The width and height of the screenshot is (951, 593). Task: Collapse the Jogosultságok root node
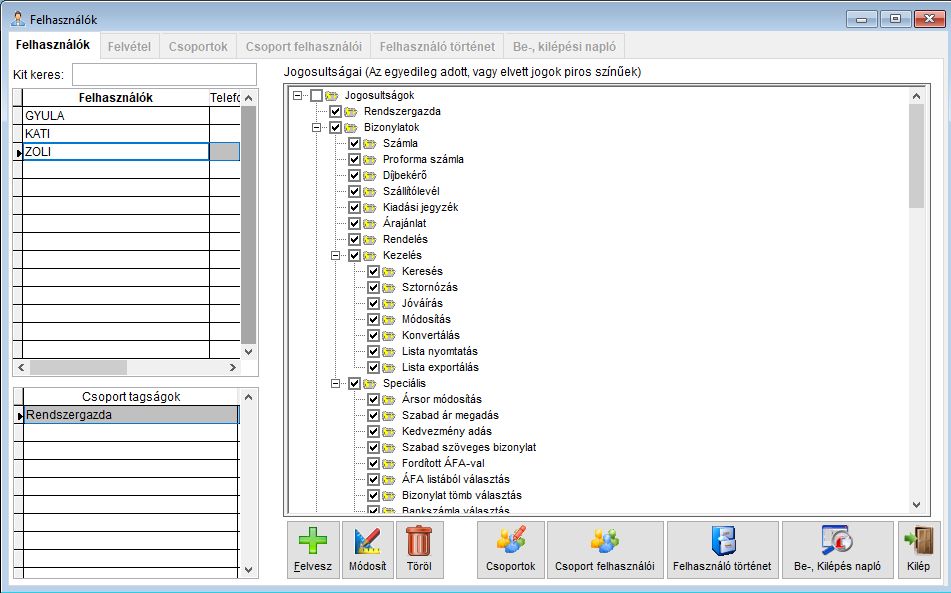297,96
